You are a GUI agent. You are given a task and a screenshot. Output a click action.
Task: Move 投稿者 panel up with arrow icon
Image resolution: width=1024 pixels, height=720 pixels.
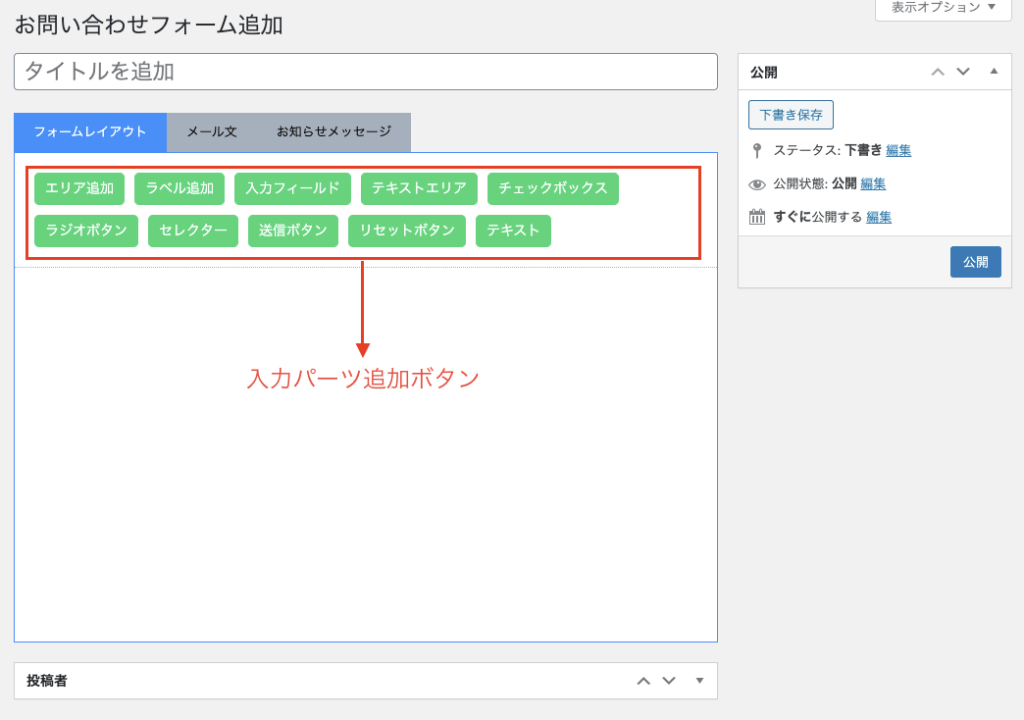tap(644, 681)
